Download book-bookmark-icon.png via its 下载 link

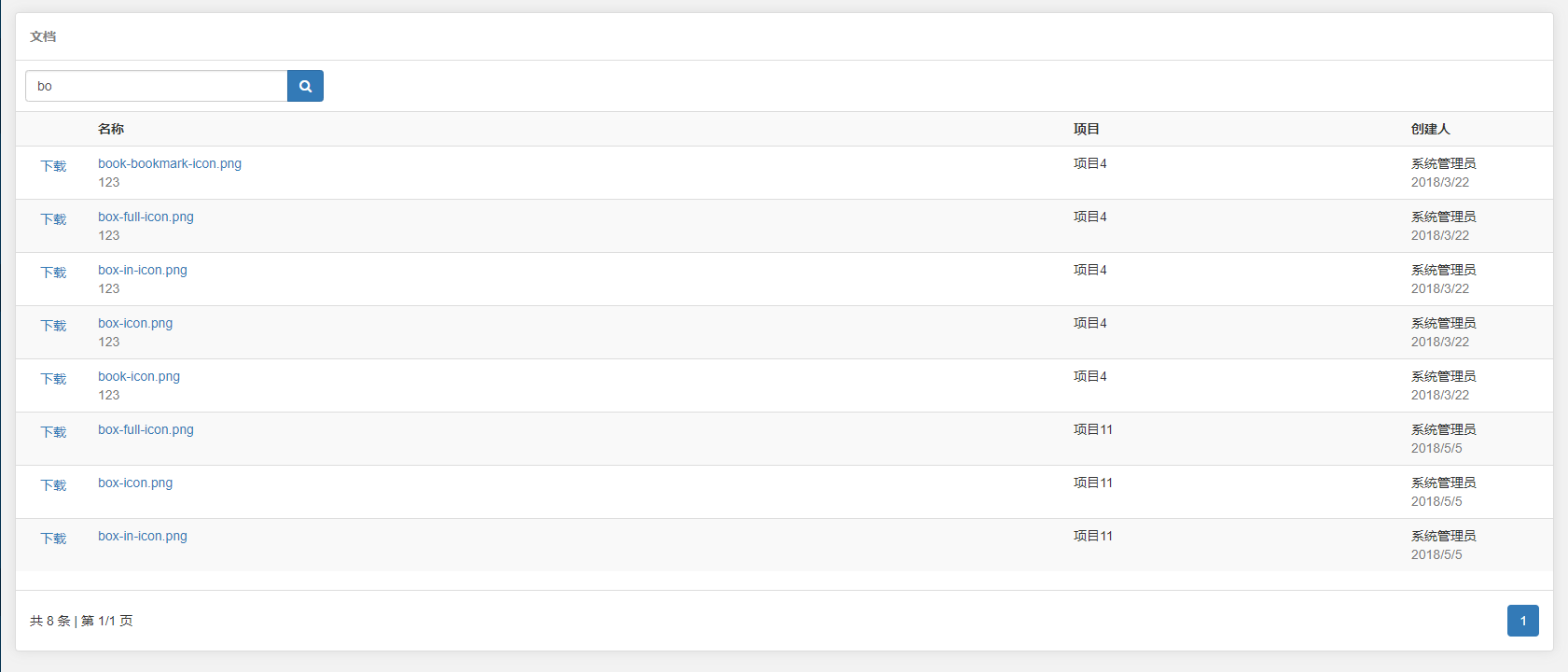(x=53, y=166)
